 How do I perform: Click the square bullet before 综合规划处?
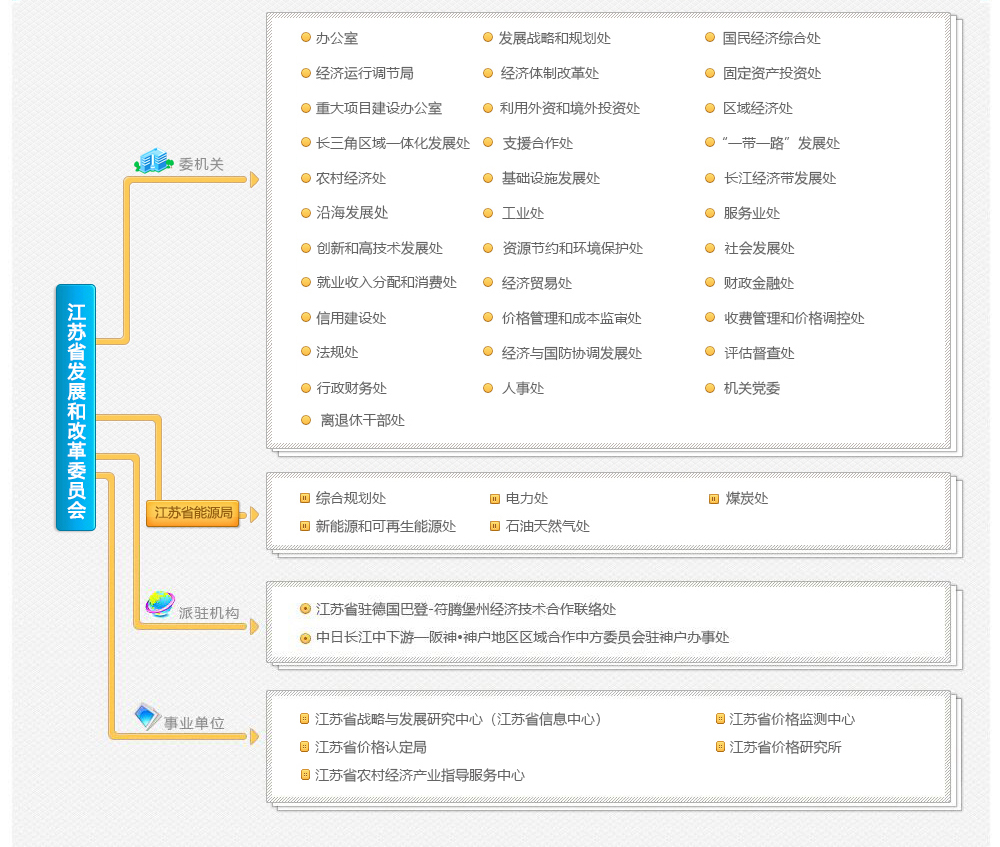point(305,498)
